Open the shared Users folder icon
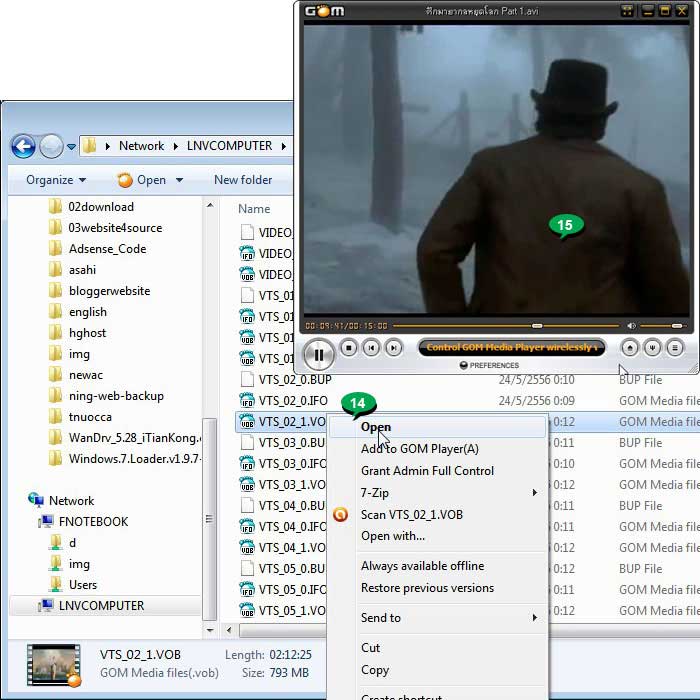The width and height of the screenshot is (700, 700). pyautogui.click(x=56, y=585)
